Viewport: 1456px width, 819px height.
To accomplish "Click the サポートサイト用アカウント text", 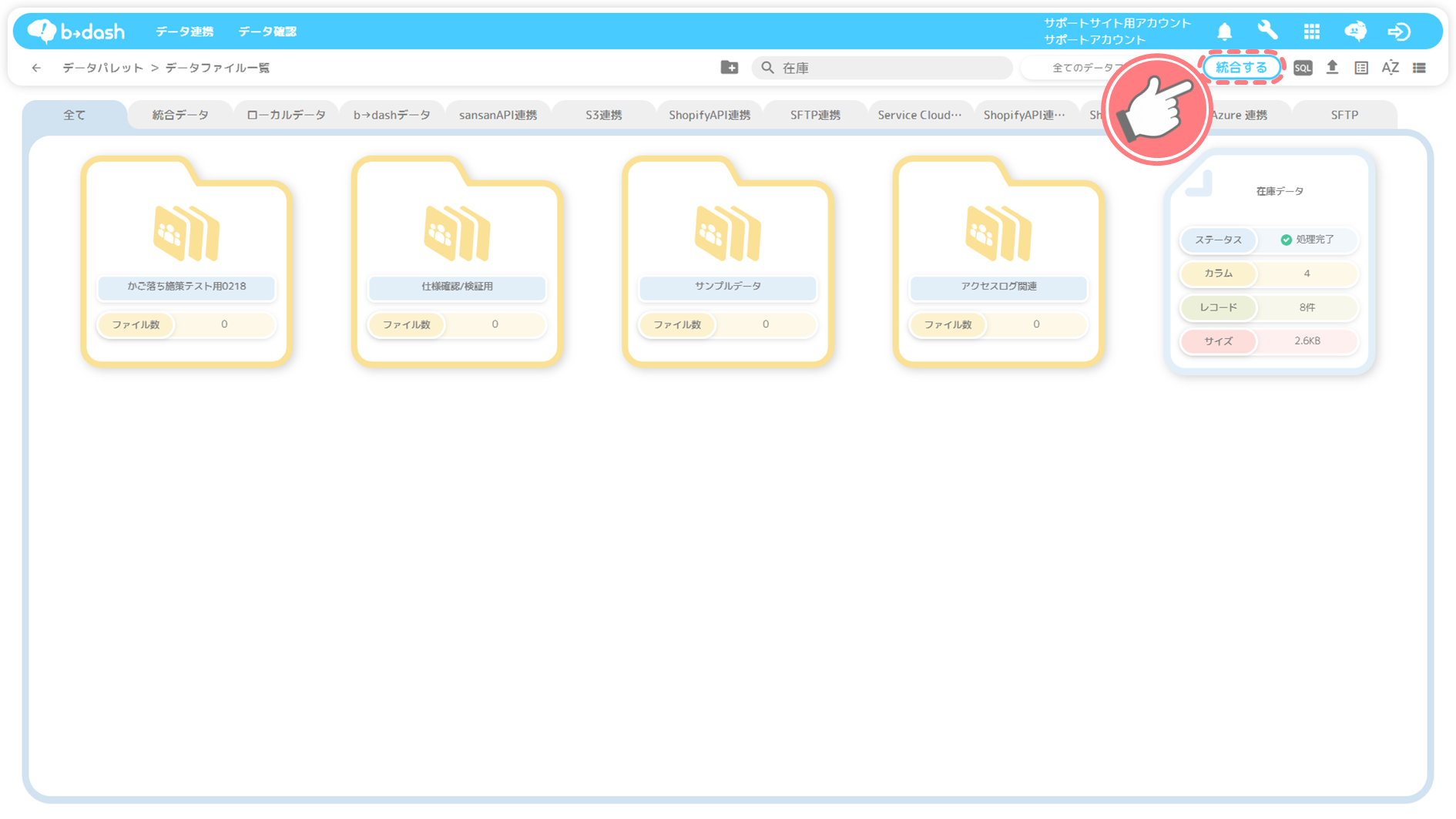I will (x=1117, y=23).
